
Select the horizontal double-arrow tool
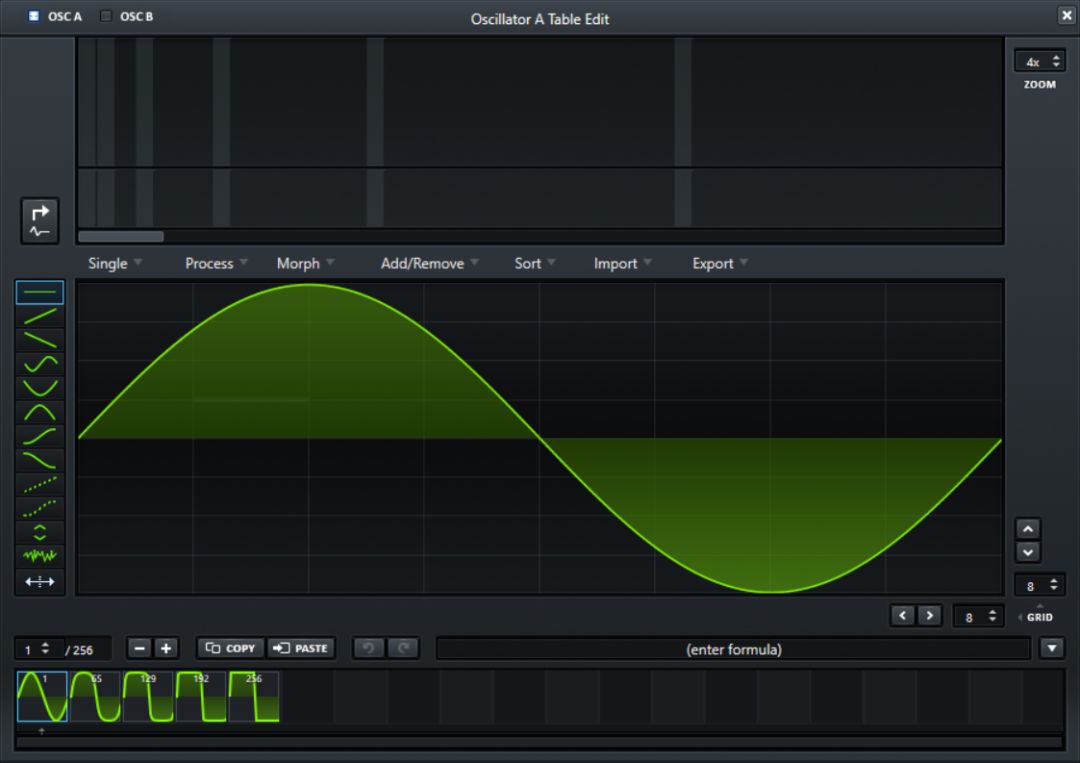(x=40, y=581)
